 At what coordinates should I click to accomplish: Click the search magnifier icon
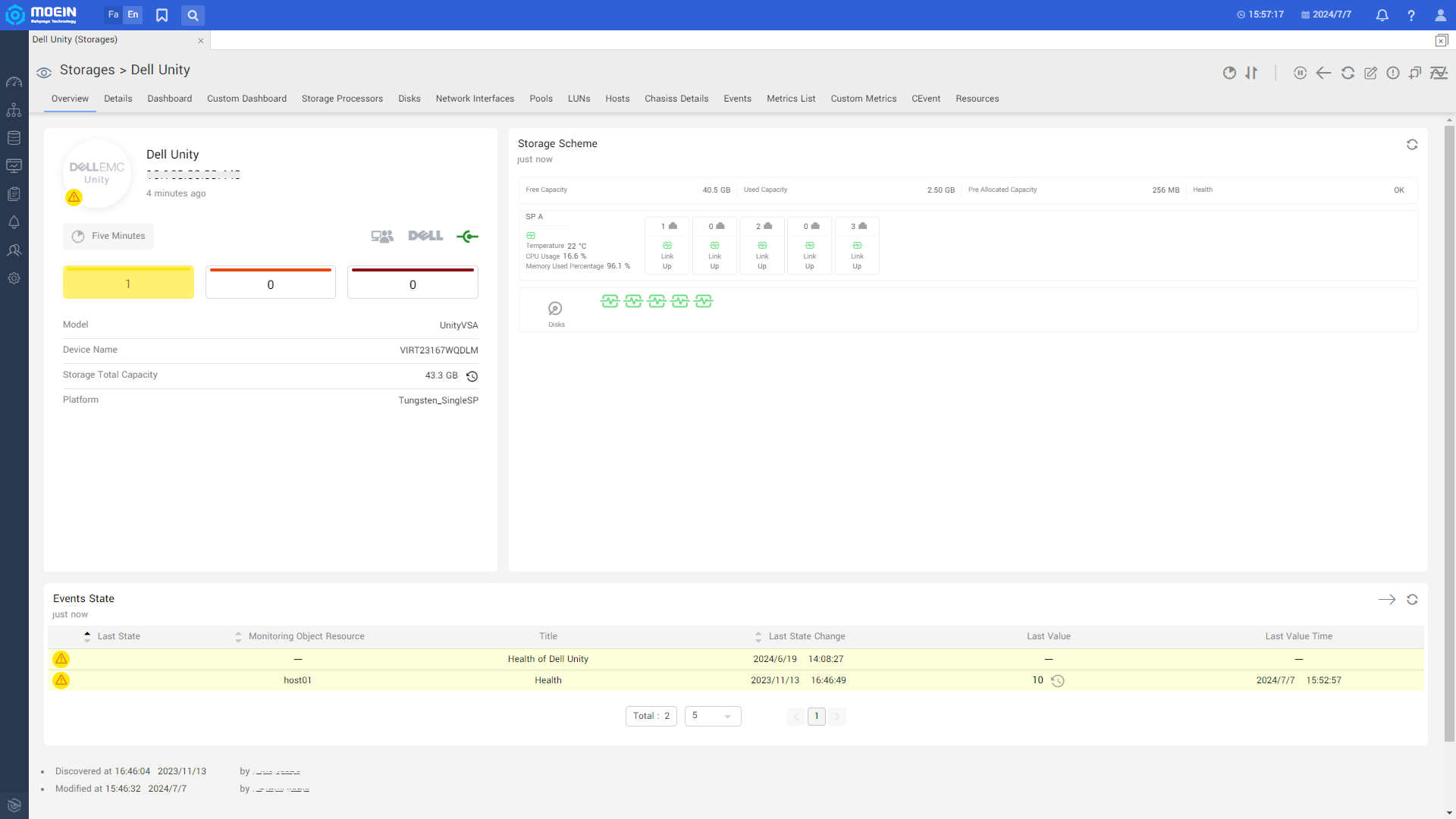(193, 15)
